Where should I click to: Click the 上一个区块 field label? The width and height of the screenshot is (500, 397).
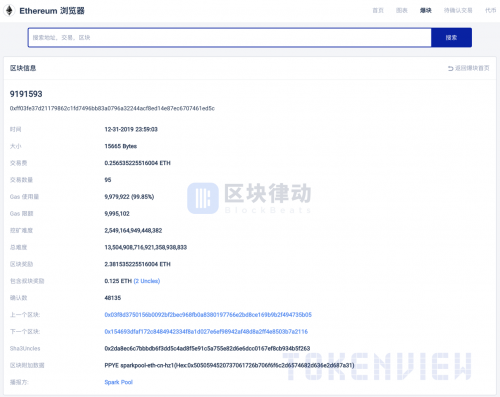(25, 315)
